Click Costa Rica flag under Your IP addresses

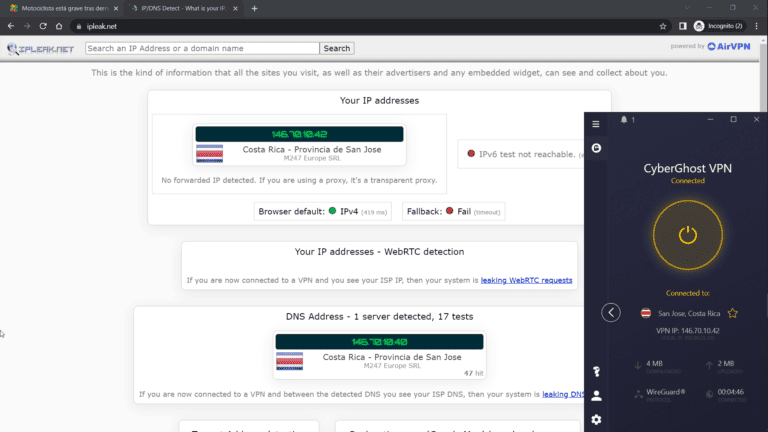[209, 153]
